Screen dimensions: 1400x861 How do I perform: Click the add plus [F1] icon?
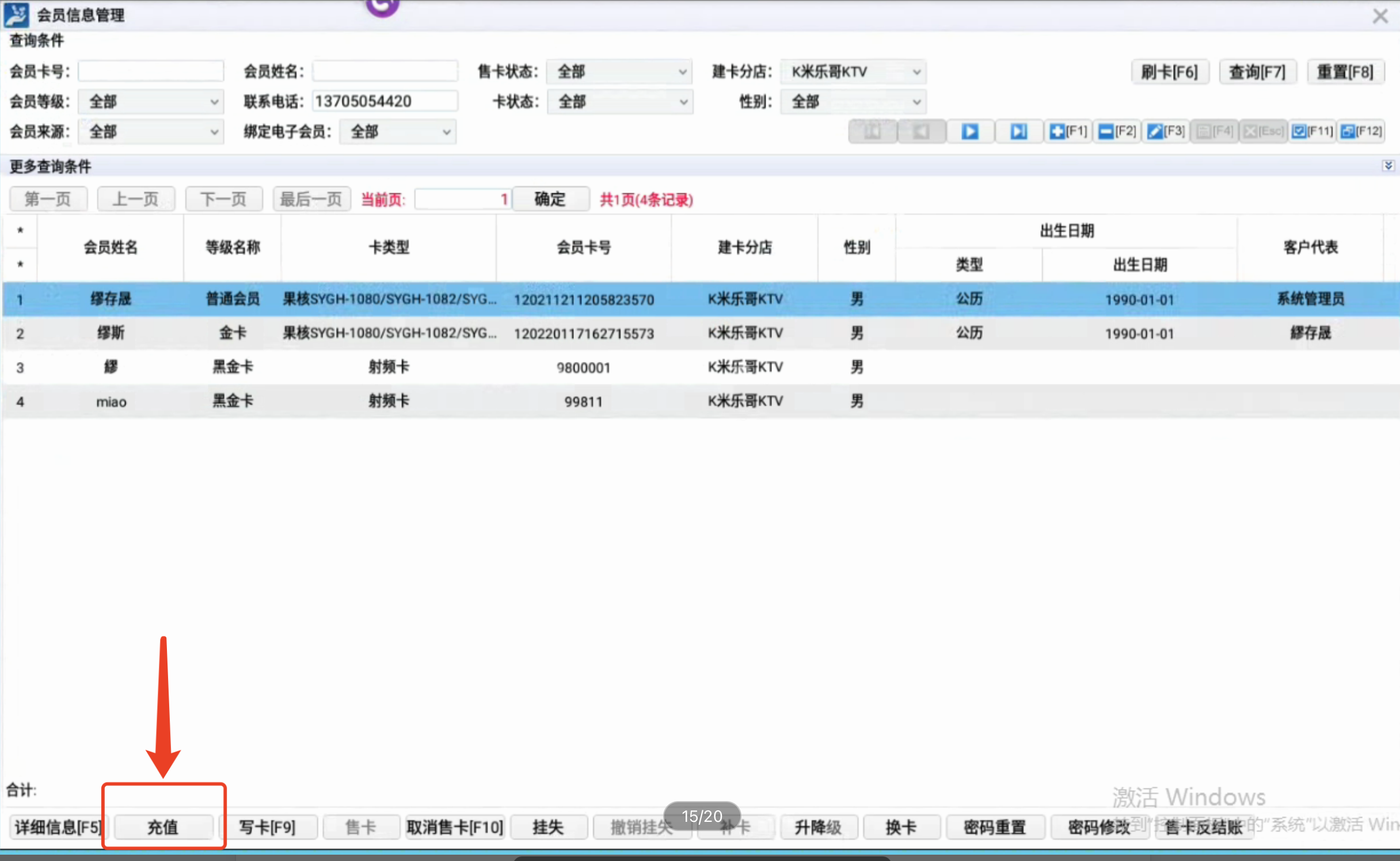coord(1068,132)
